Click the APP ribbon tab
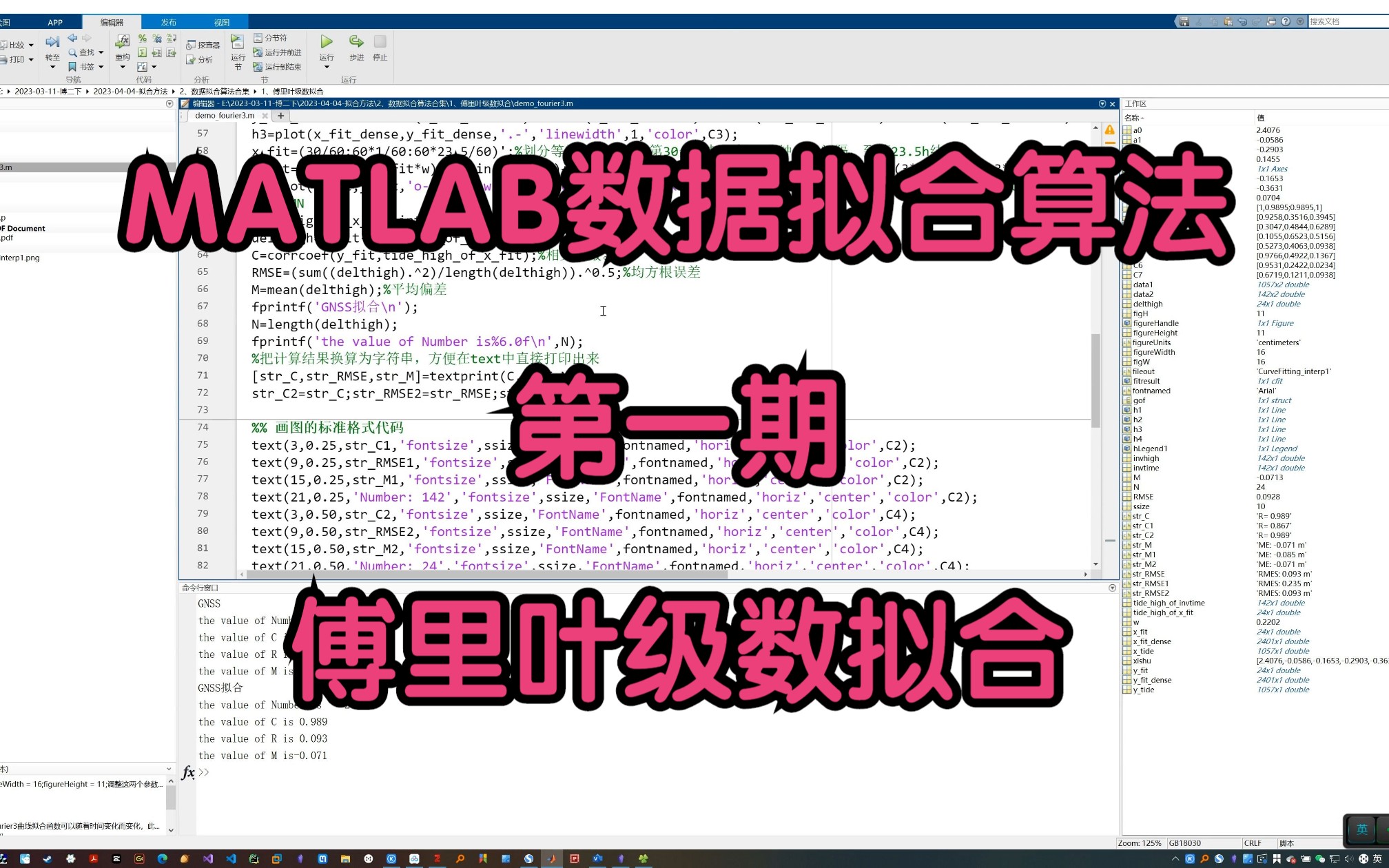1389x868 pixels. click(x=56, y=22)
